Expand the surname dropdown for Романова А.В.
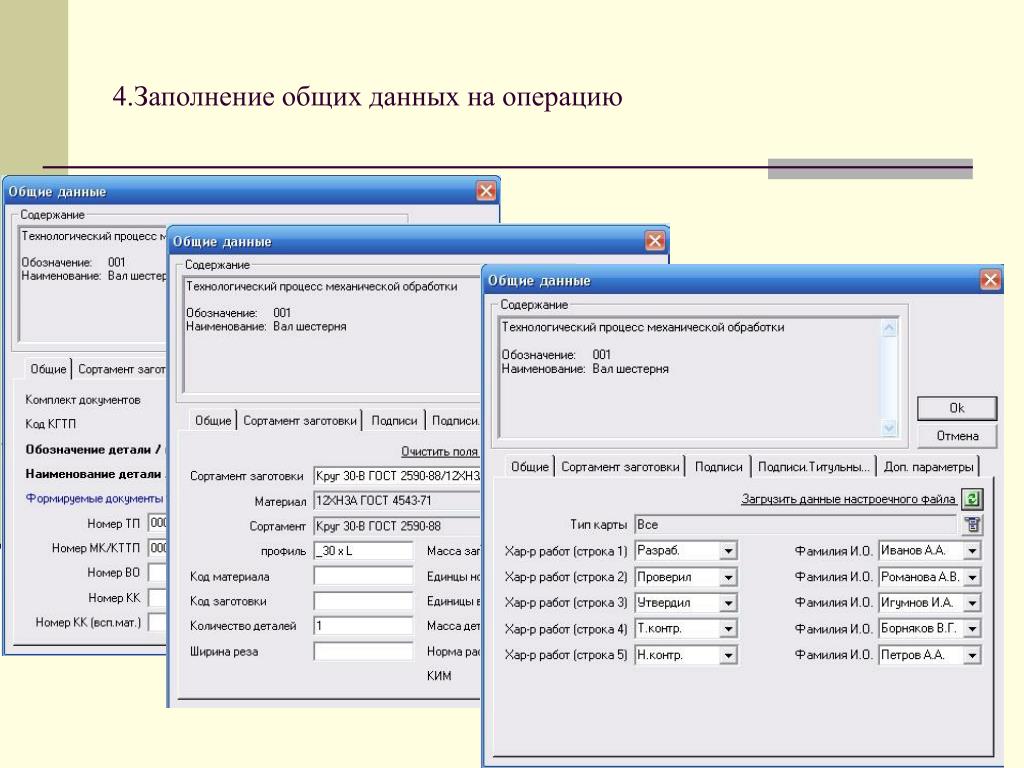Screen dimensions: 1024x768 [x=972, y=577]
